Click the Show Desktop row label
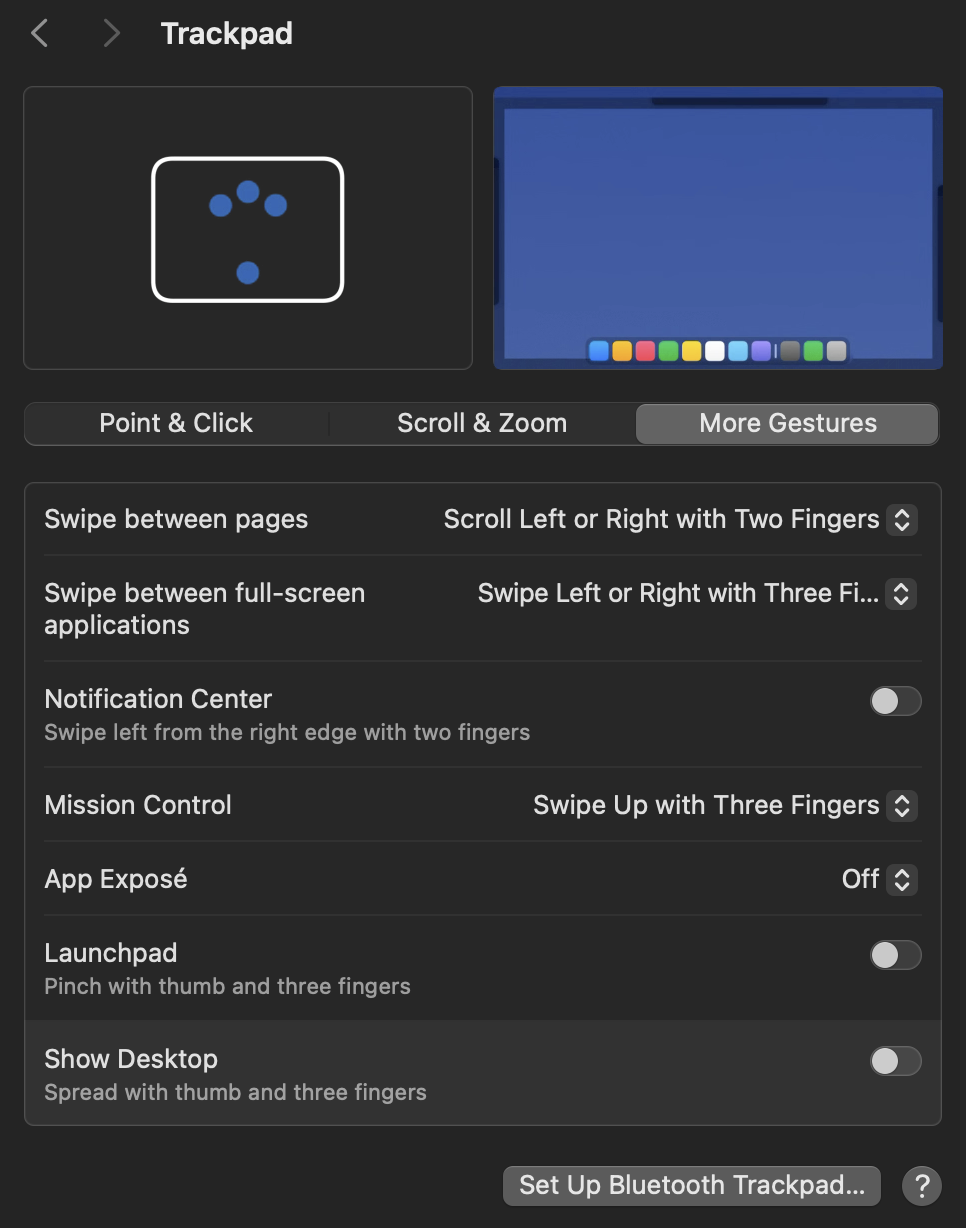 click(131, 1059)
